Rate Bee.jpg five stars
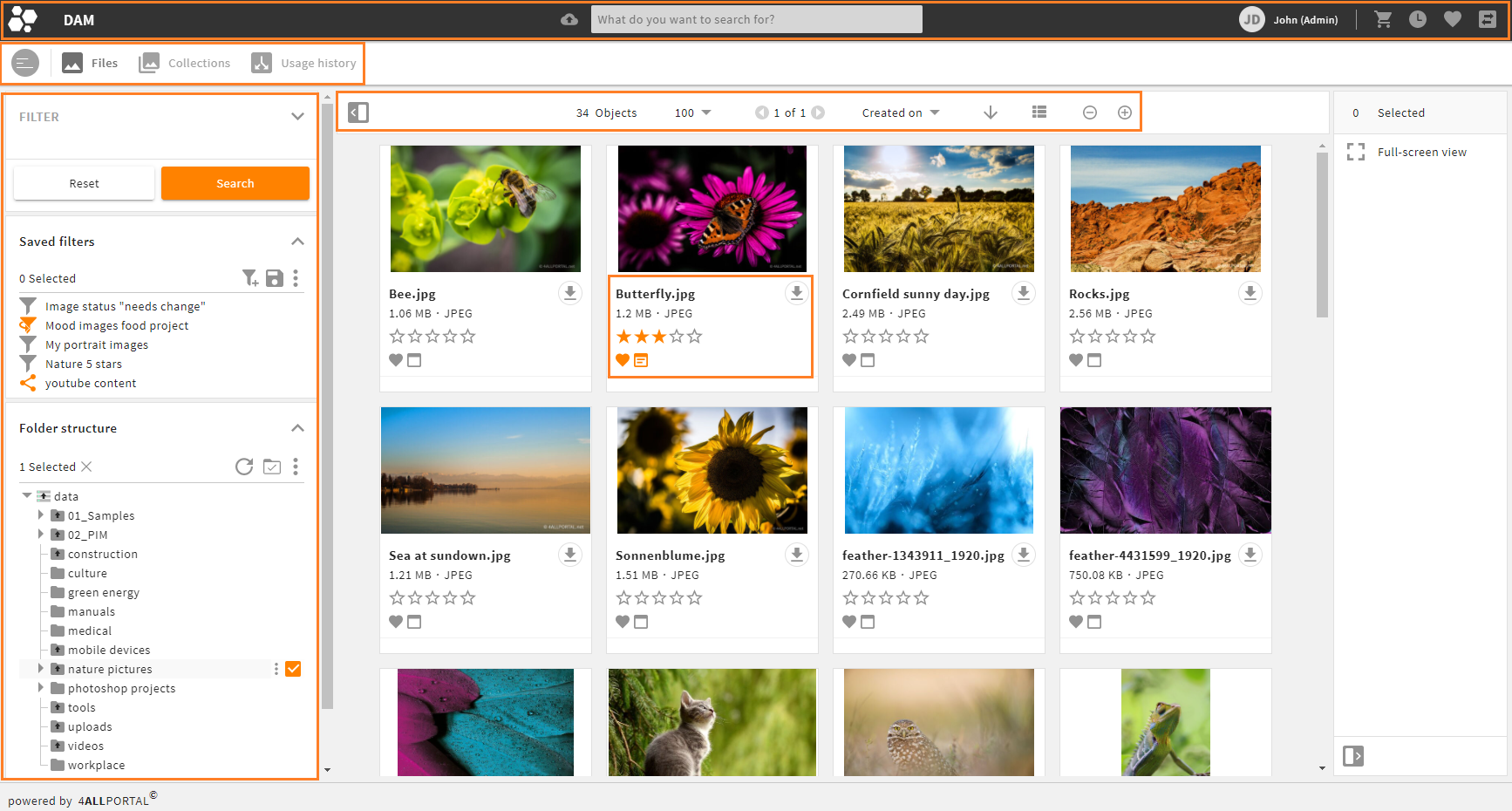 click(x=468, y=336)
